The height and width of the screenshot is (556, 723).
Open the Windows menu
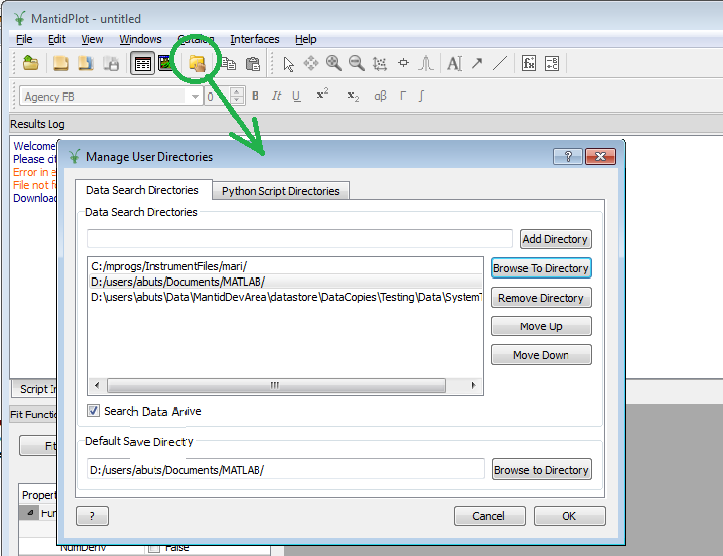[140, 39]
